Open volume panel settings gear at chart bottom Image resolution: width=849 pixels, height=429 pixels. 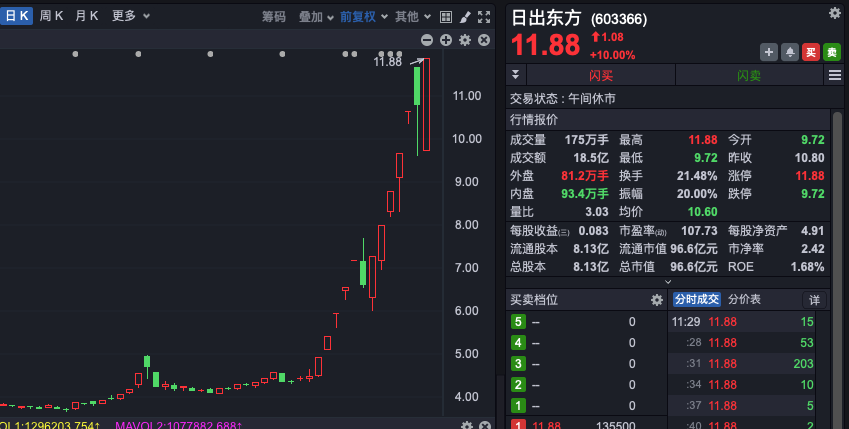pyautogui.click(x=467, y=426)
